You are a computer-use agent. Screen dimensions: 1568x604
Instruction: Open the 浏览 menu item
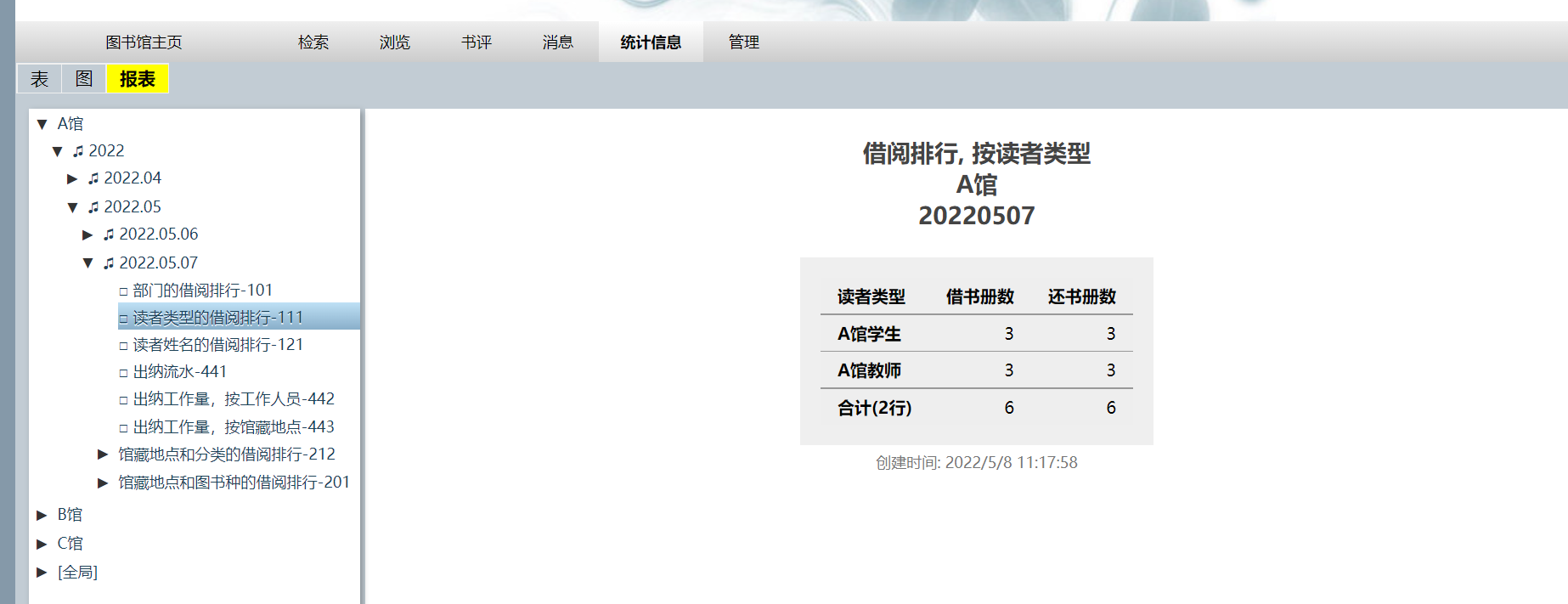coord(395,42)
